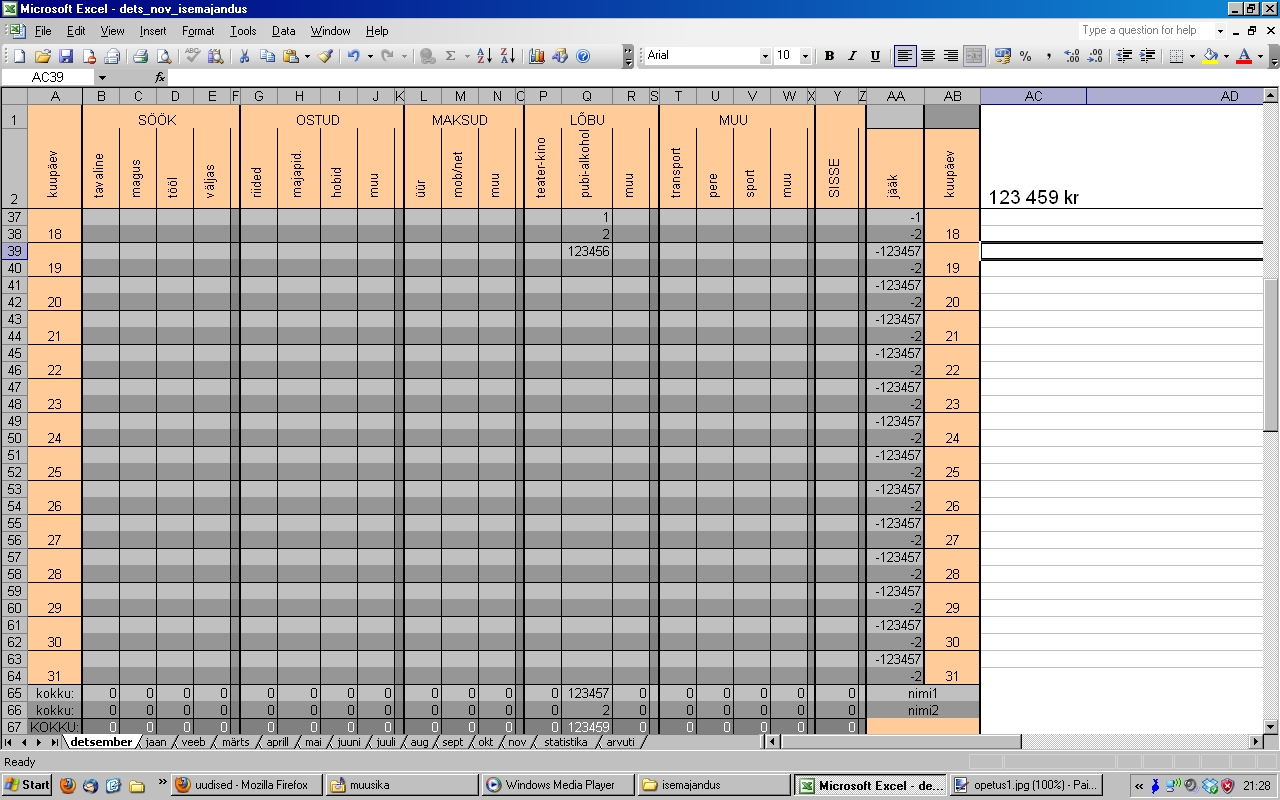
Task: Activate the Format Painter brush
Action: click(x=325, y=56)
